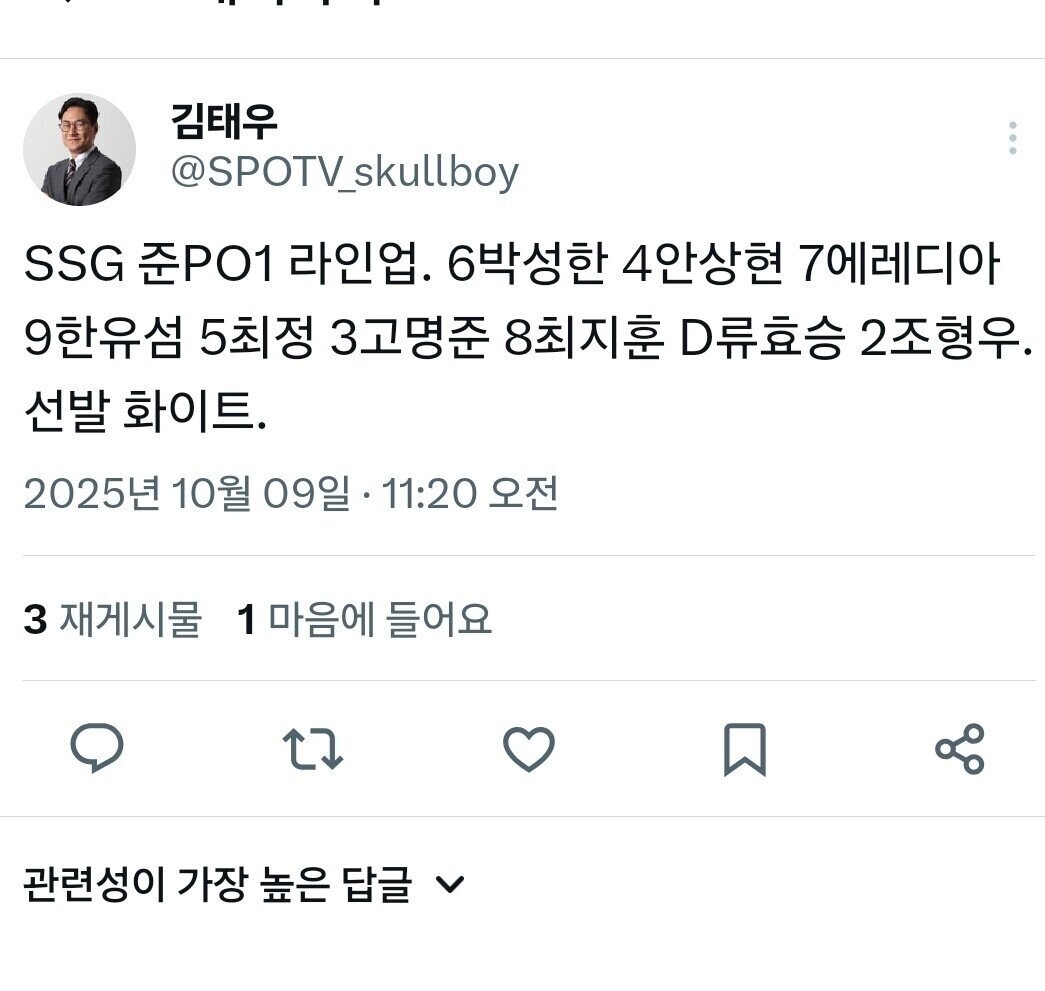Screen dimensions: 1045x991
Task: Expand the 관련성이 가장 높은 답글 chevron
Action: click(449, 884)
